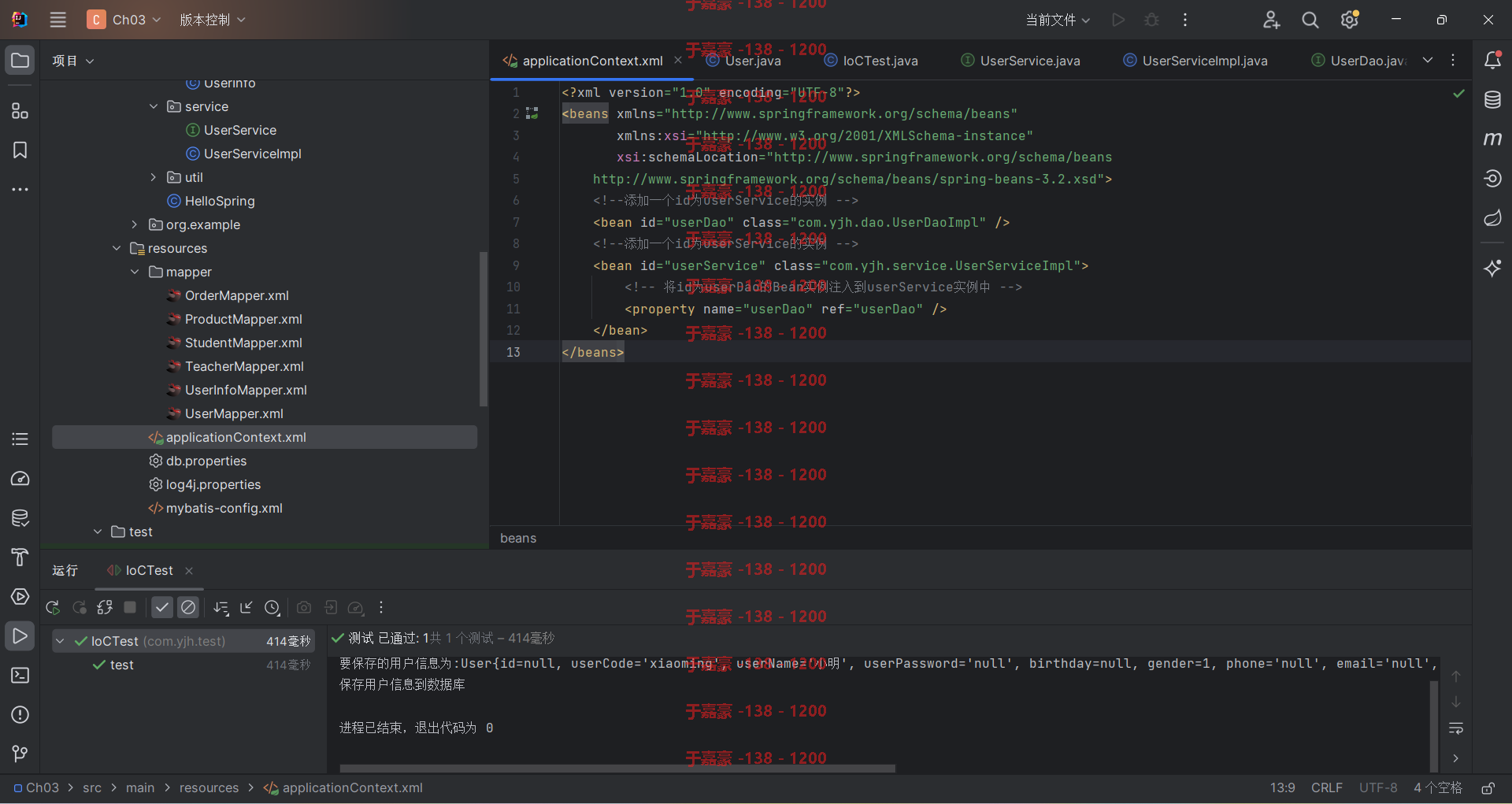The image size is (1512, 804).
Task: Show hidden editor tabs dropdown
Action: pos(1428,60)
